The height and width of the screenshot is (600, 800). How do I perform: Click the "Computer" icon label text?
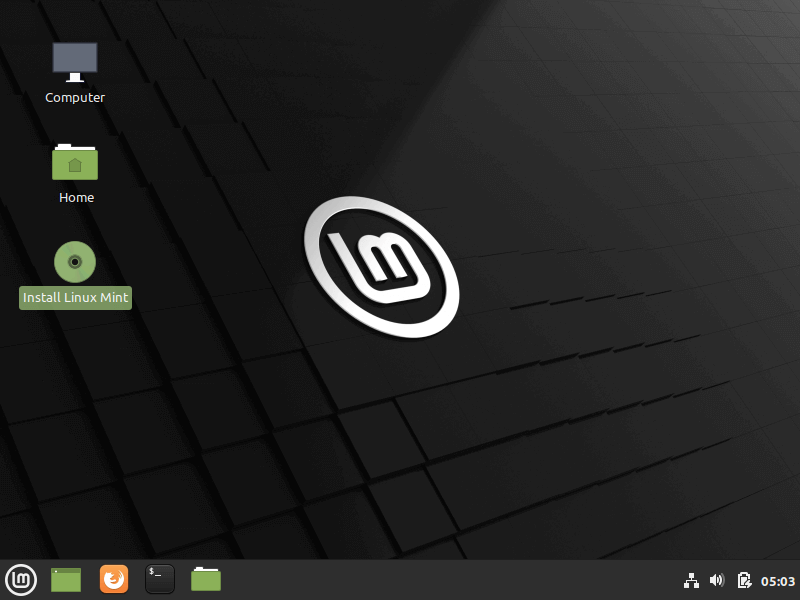pyautogui.click(x=75, y=97)
